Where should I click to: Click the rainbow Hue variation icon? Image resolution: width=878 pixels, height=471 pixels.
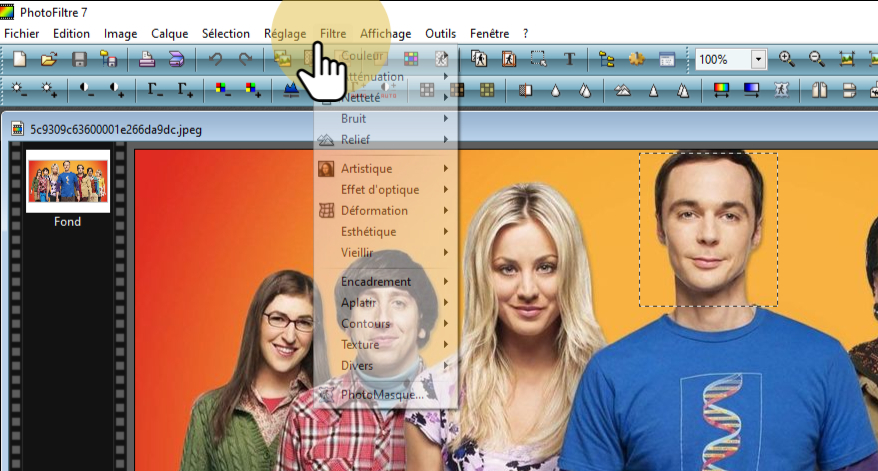[x=721, y=90]
